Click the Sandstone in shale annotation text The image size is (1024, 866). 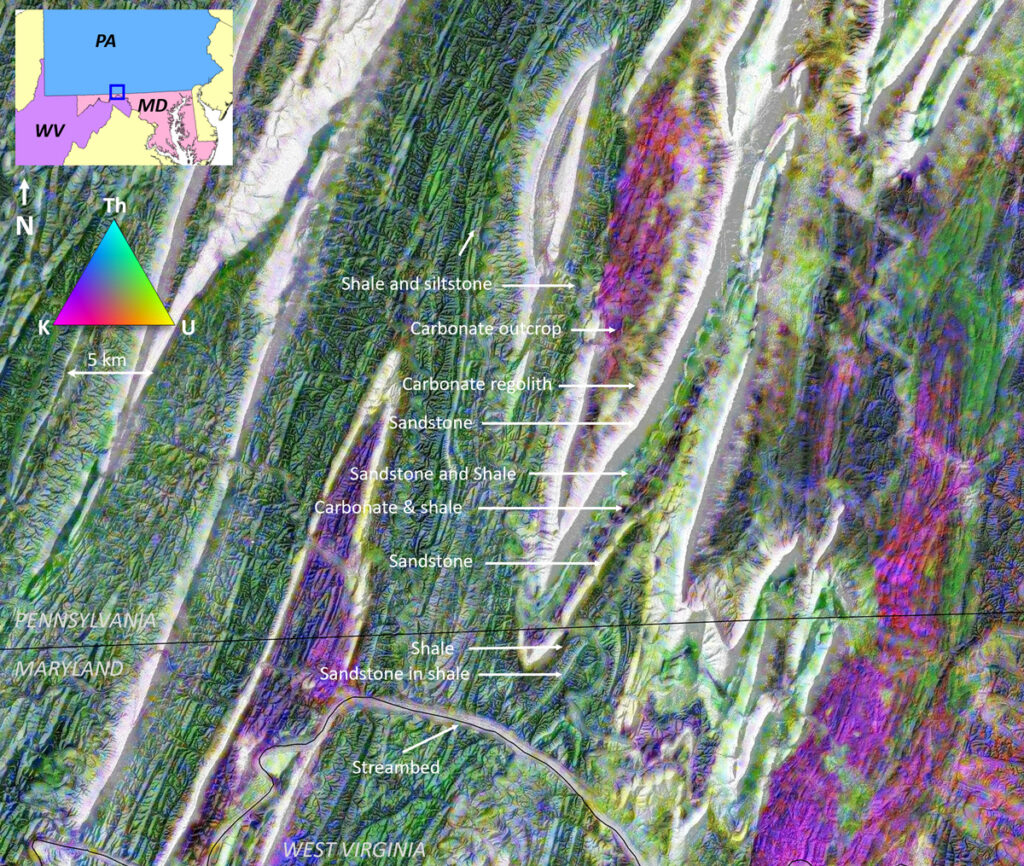click(x=394, y=674)
